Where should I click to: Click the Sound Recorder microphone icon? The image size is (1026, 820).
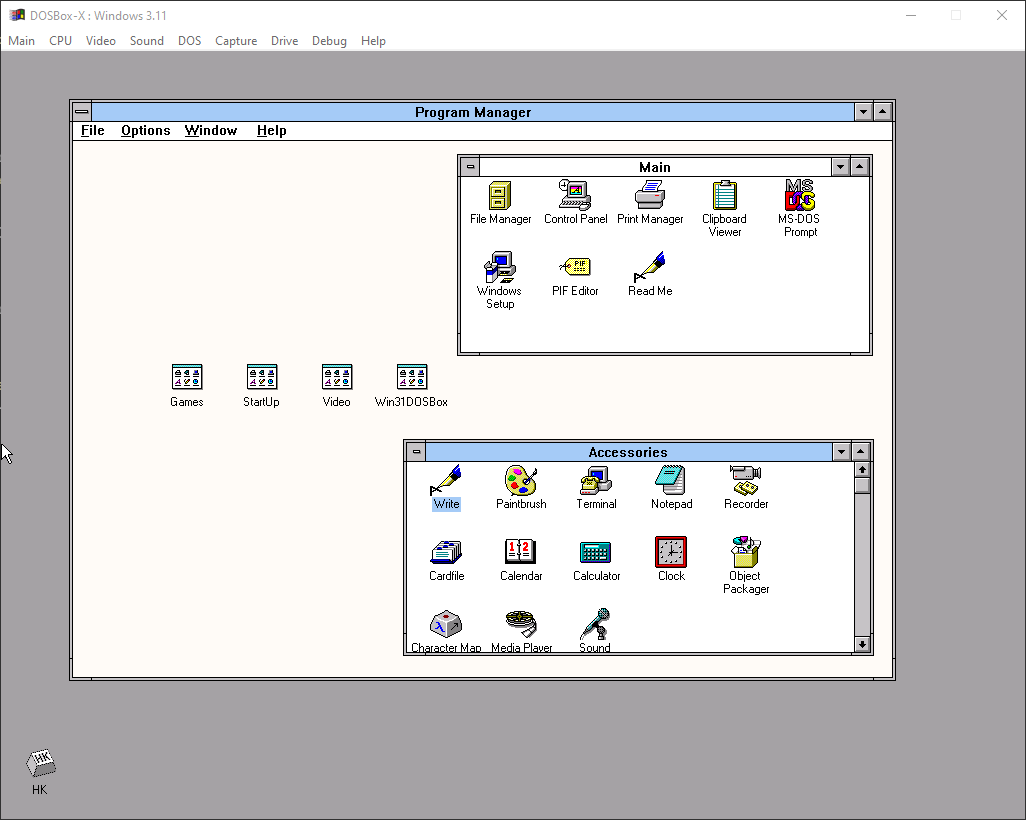[596, 624]
